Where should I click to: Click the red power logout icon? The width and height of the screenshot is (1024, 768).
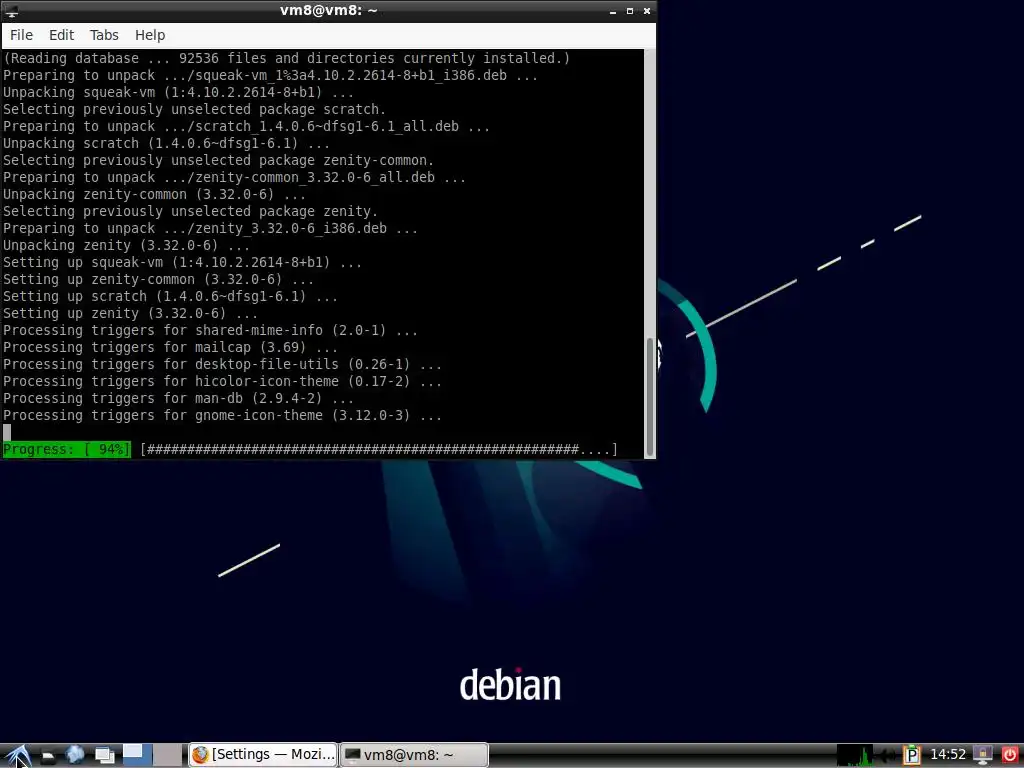(1010, 755)
